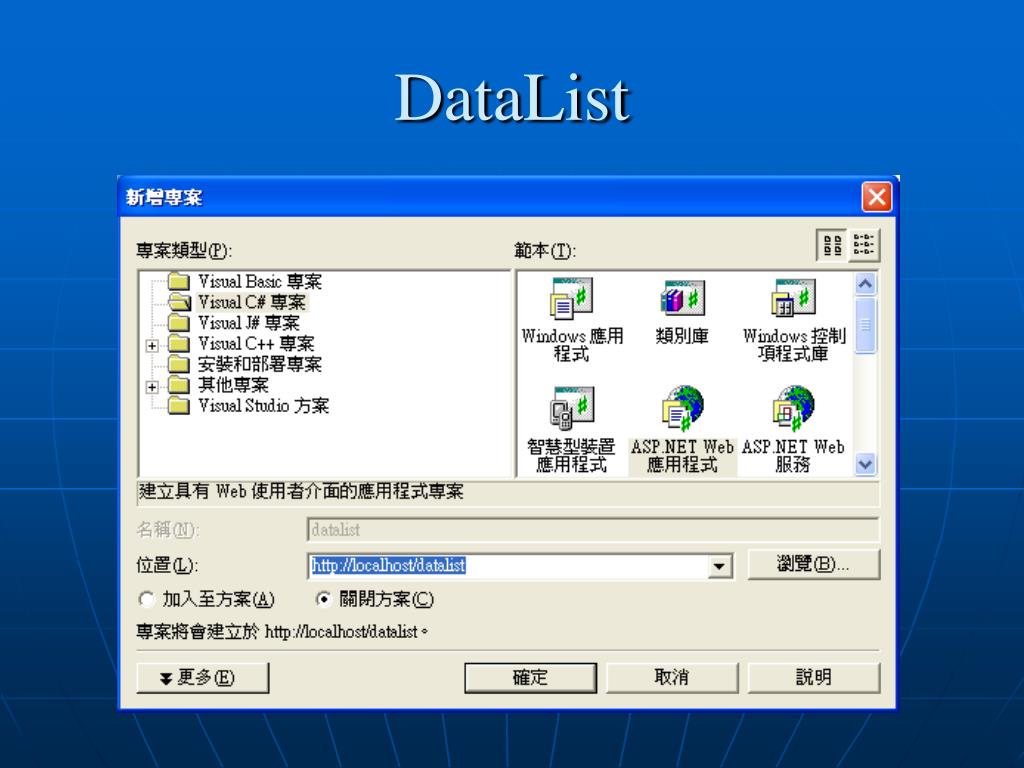Close the 新增專案 dialog
Image resolution: width=1024 pixels, height=768 pixels.
pos(876,197)
